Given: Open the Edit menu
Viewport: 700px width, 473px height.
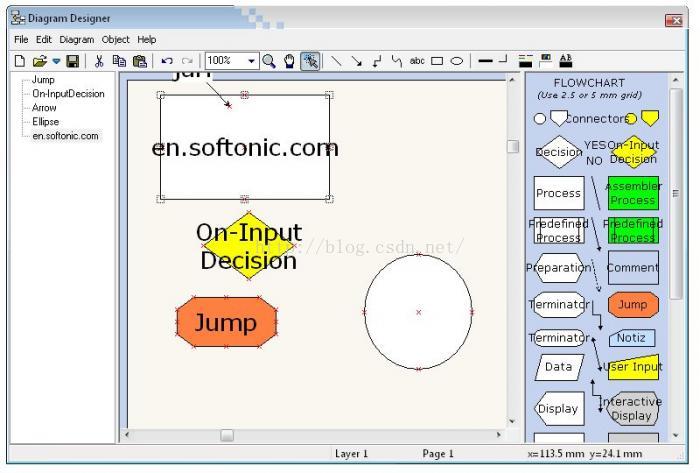Looking at the screenshot, I should 44,40.
